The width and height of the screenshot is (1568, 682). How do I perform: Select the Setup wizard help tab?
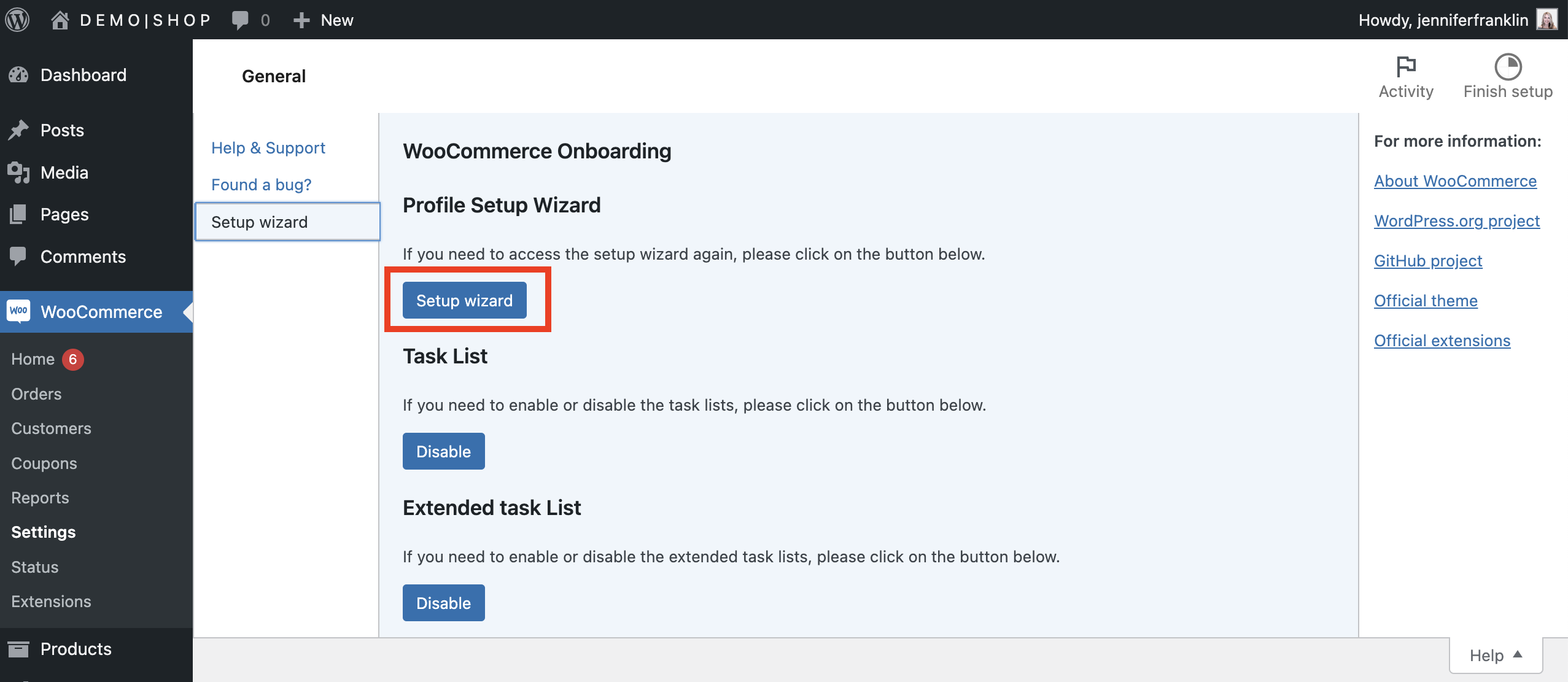coord(287,222)
